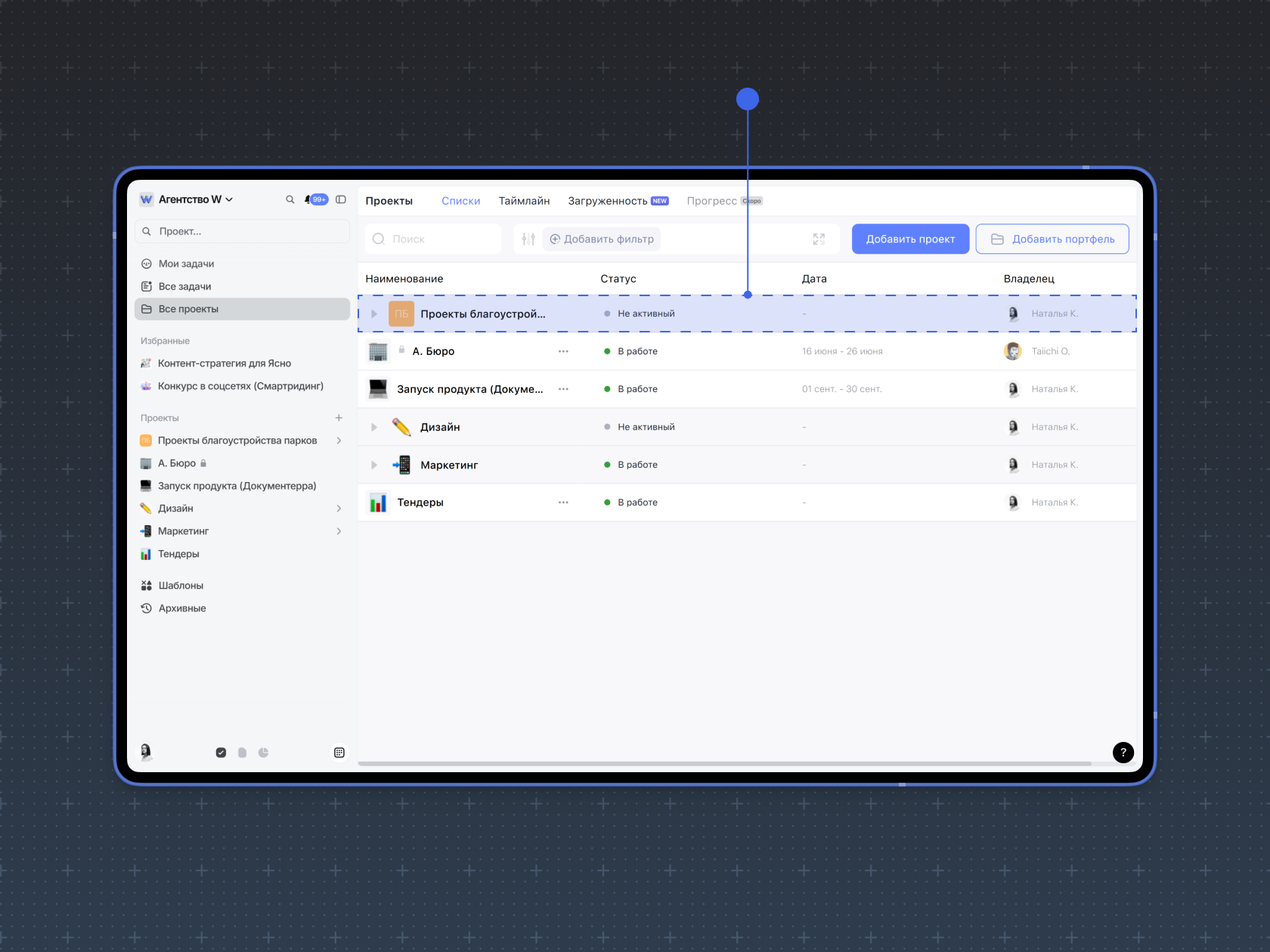Screen dimensions: 1270x952
Task: Expand Проекты благоустройства парков in the sidebar
Action: click(x=339, y=440)
